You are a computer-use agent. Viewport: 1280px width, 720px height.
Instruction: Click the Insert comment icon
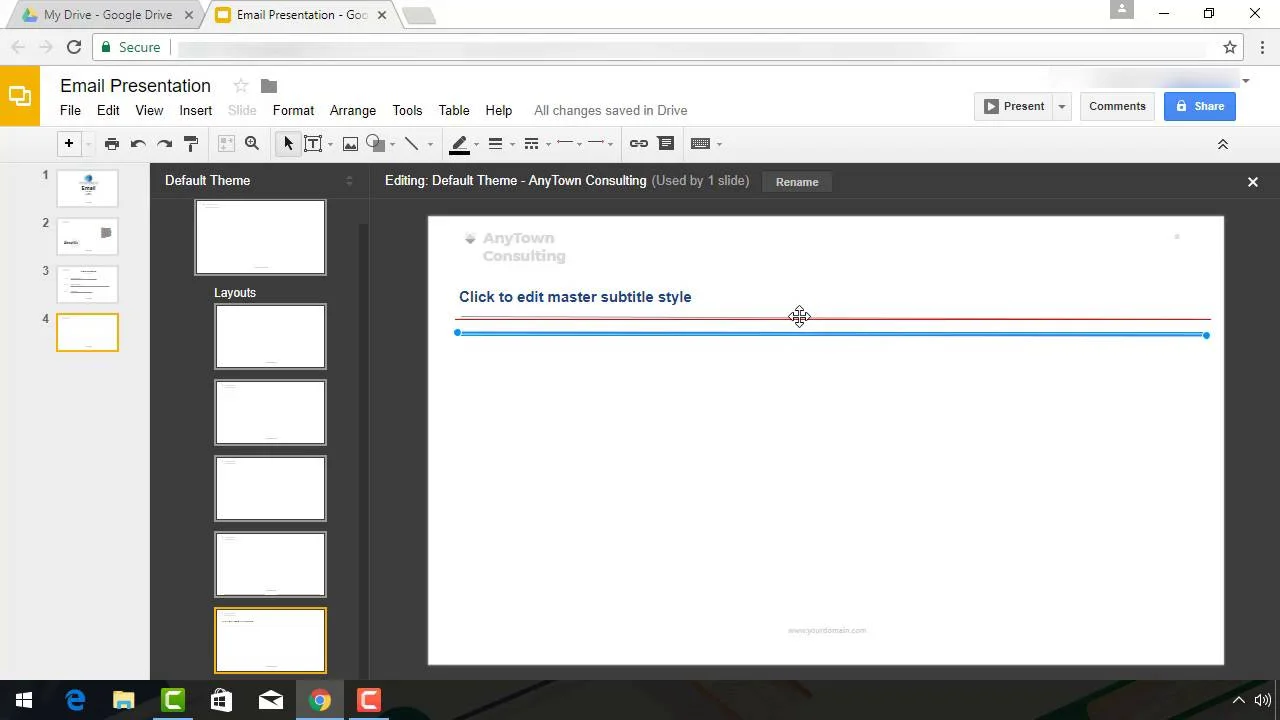[x=666, y=144]
